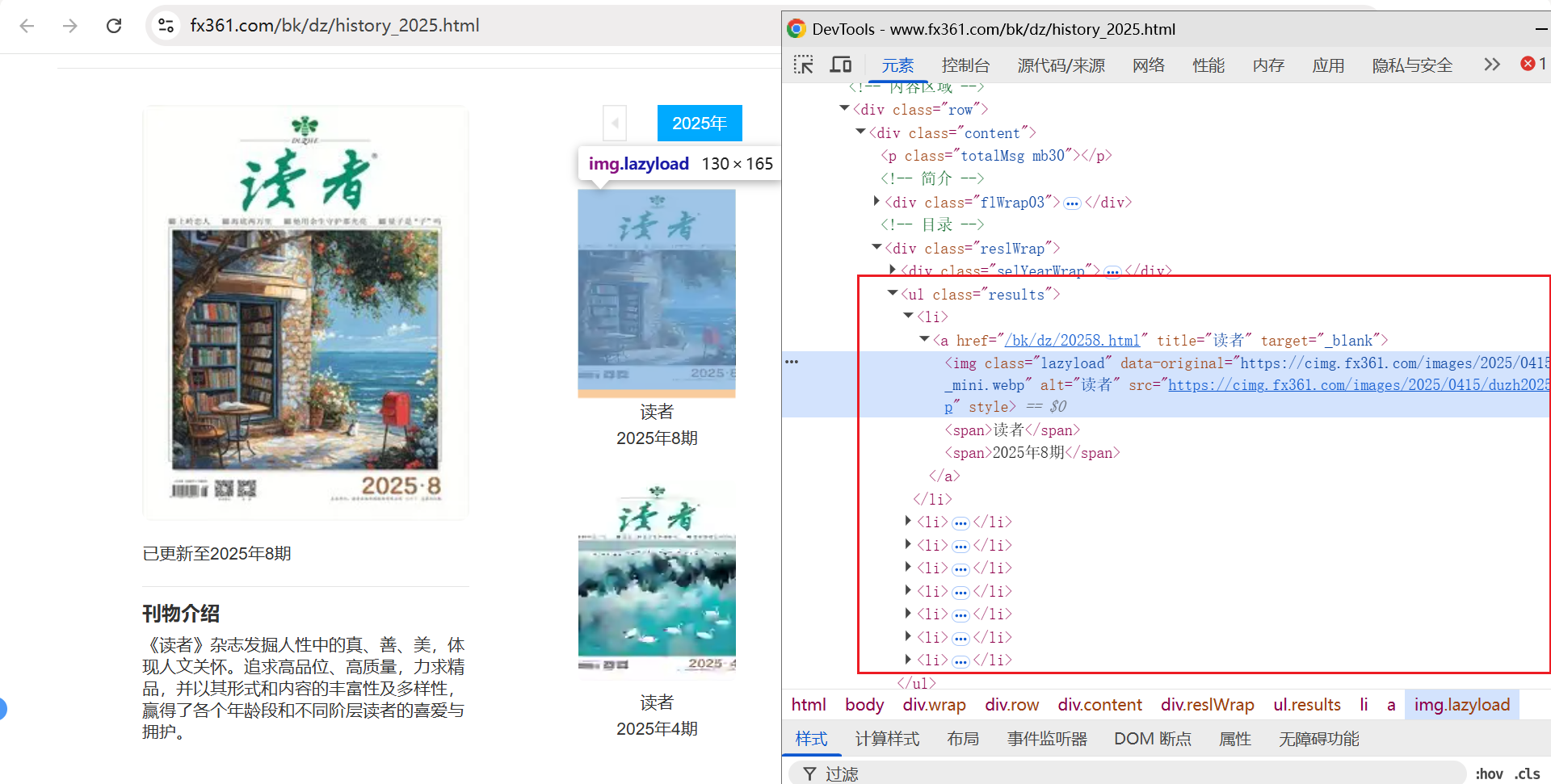
Task: Reload the page with refresh icon
Action: coord(114,26)
